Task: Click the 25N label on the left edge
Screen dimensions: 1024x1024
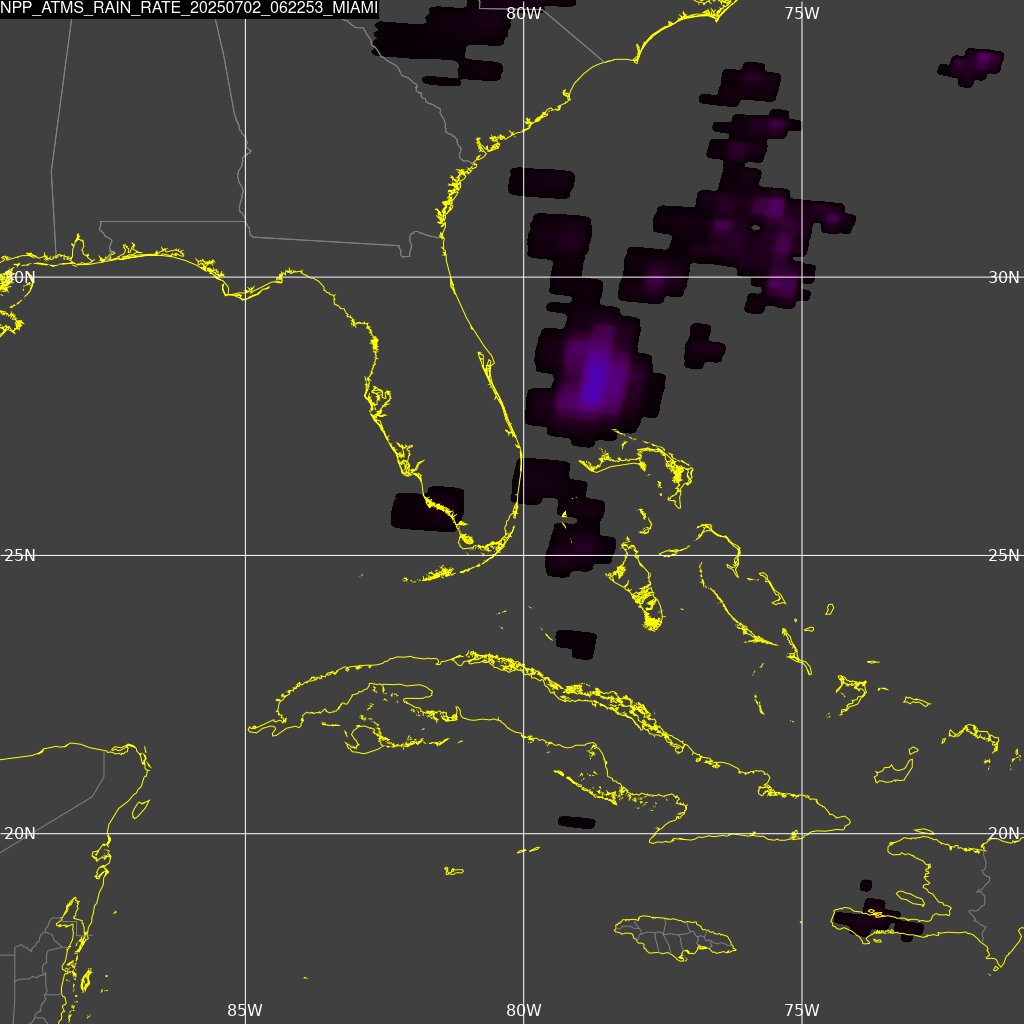Action: [20, 555]
